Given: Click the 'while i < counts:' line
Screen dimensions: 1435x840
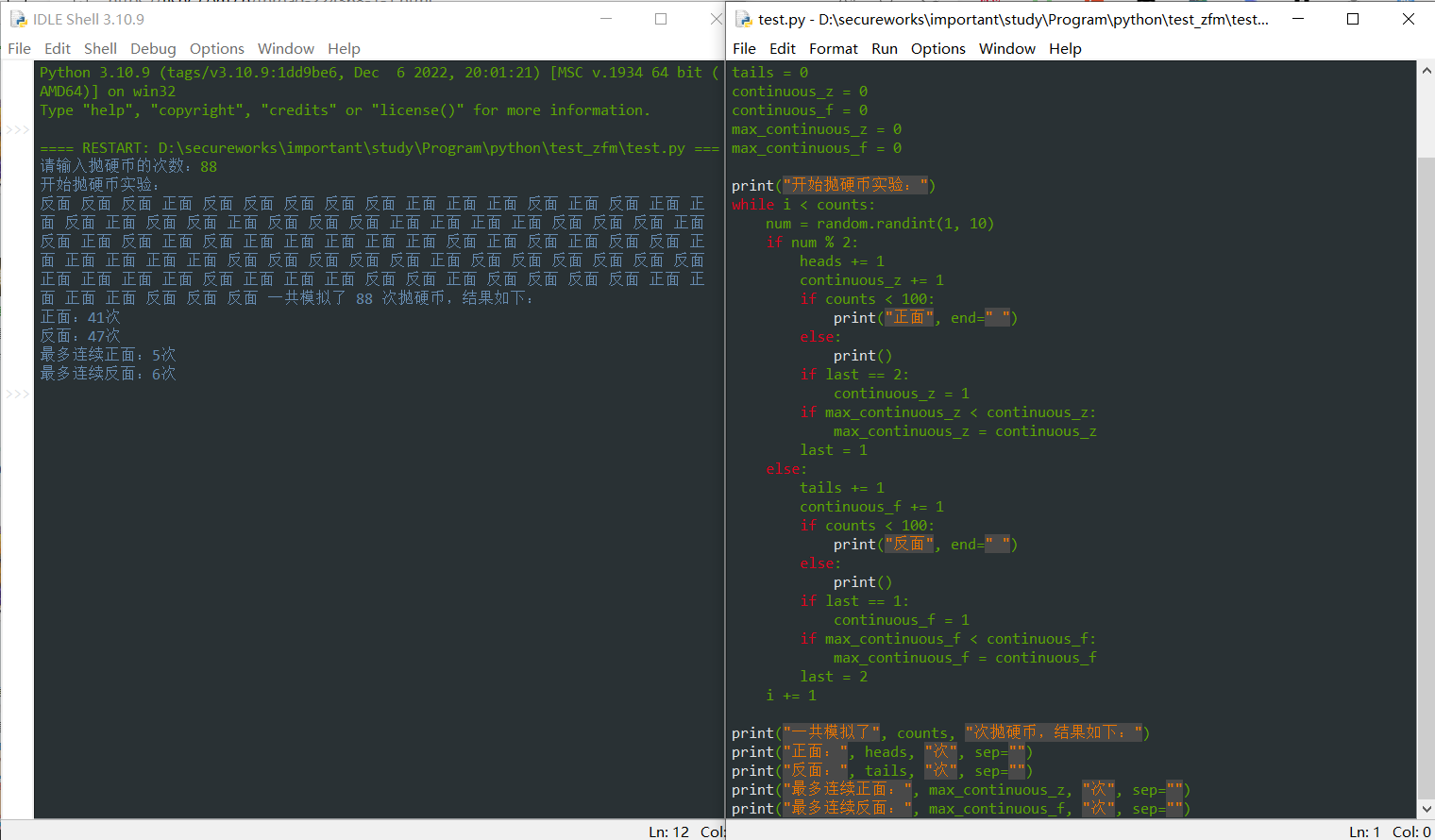Looking at the screenshot, I should (x=803, y=205).
